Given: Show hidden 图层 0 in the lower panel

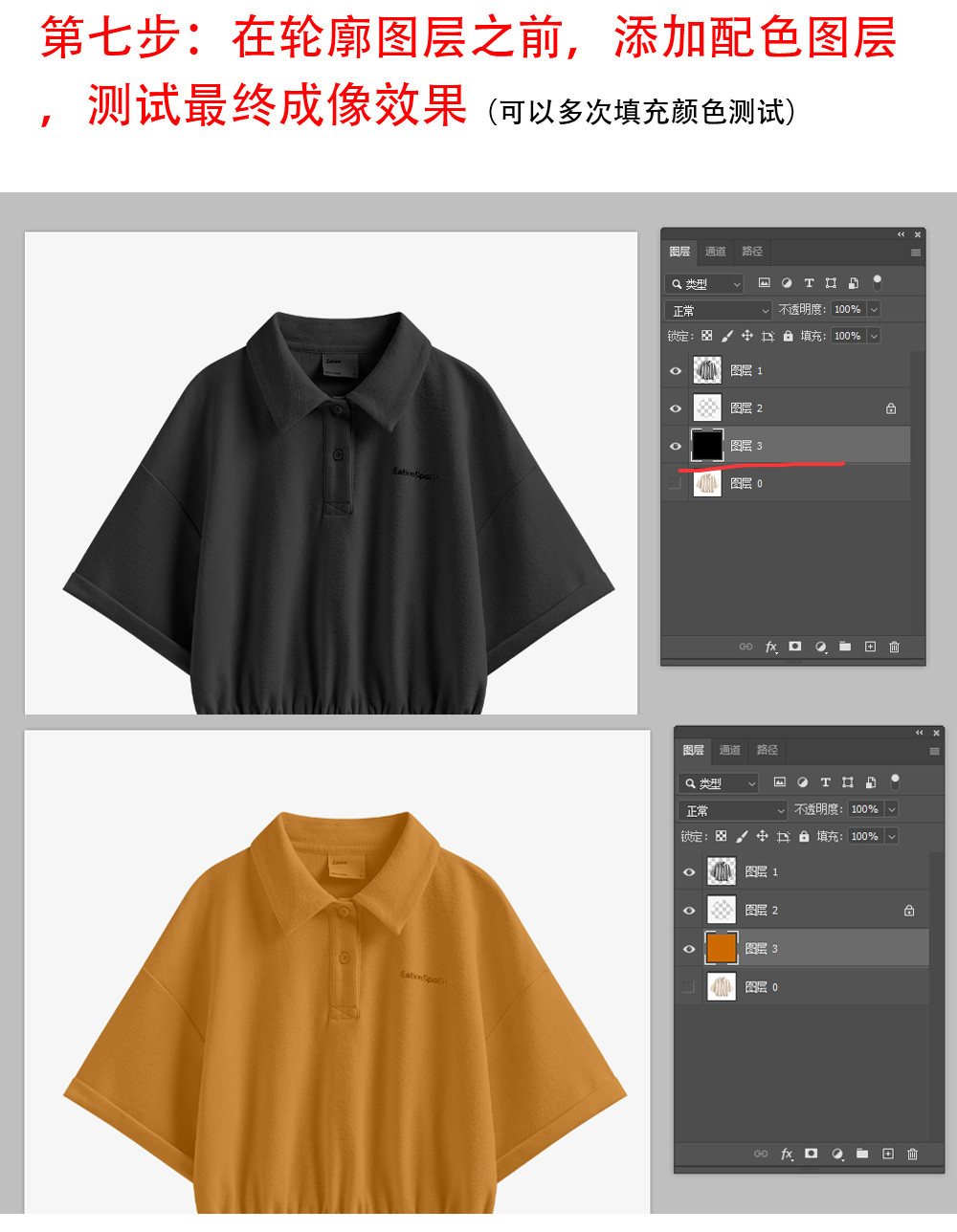Looking at the screenshot, I should [688, 987].
